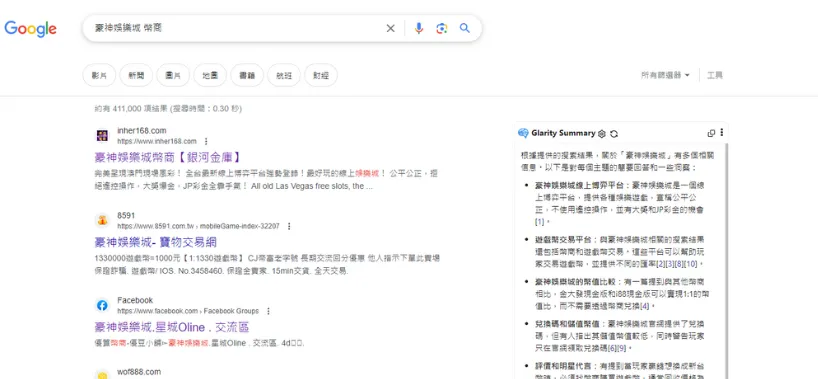Open Glarity three-dot more menu

[x=722, y=133]
